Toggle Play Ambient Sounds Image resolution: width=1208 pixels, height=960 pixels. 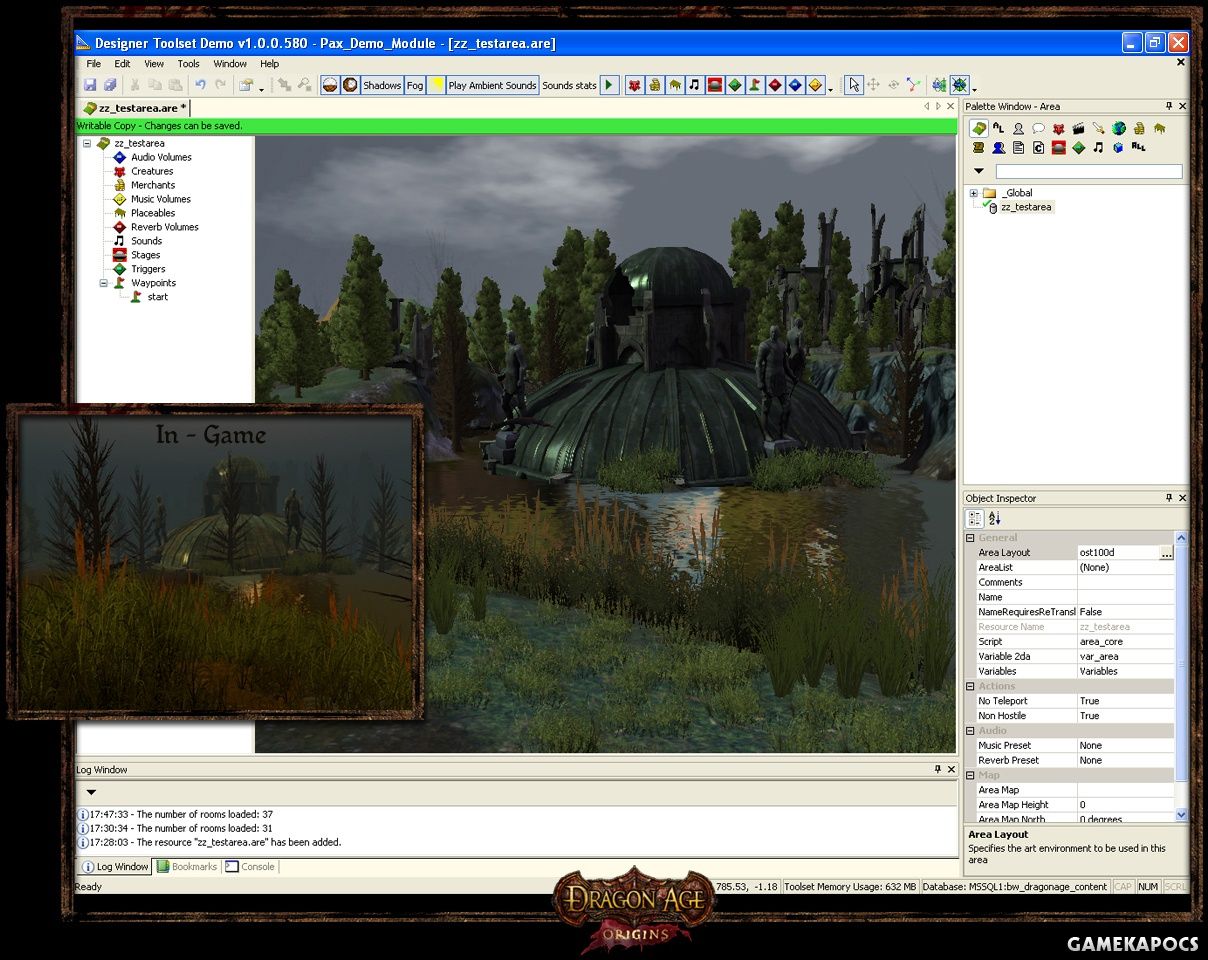click(492, 86)
